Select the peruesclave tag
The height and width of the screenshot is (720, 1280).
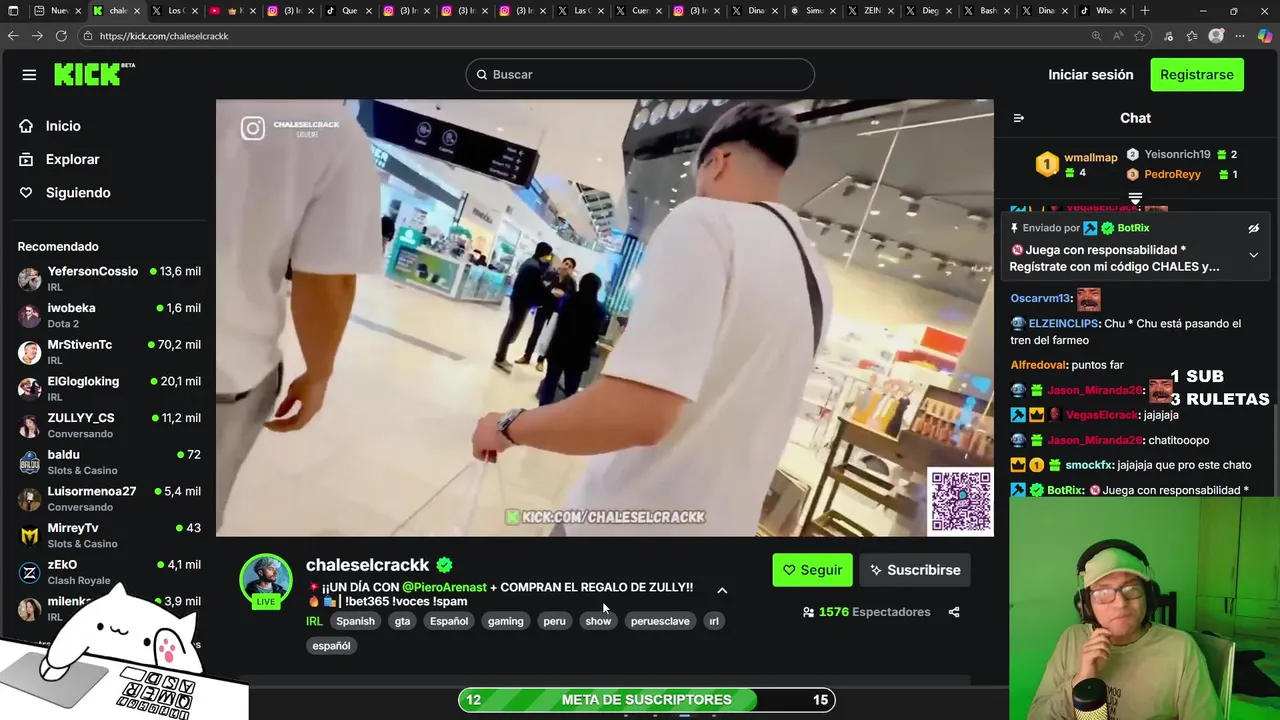(660, 621)
